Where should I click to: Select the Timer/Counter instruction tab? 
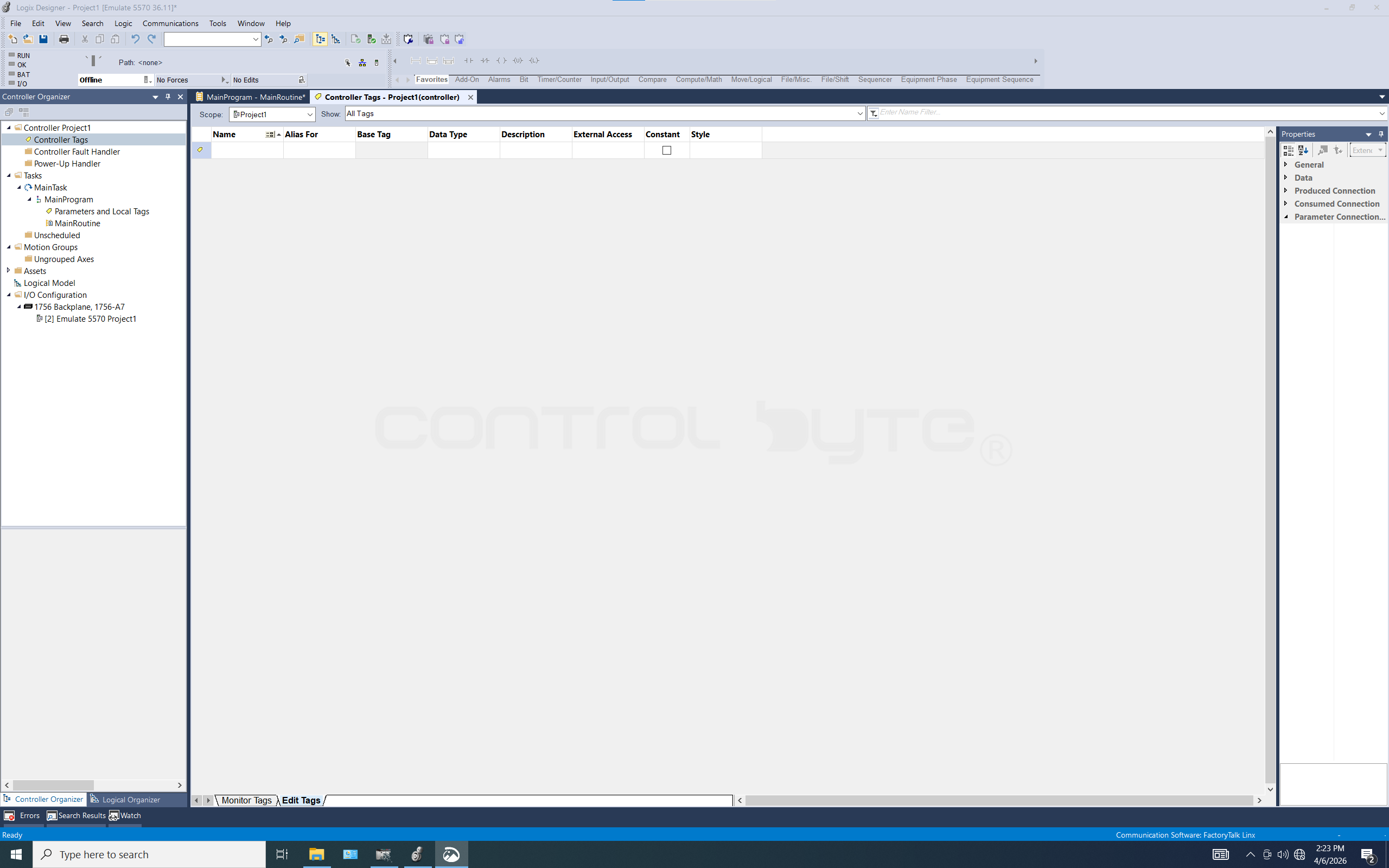tap(559, 80)
